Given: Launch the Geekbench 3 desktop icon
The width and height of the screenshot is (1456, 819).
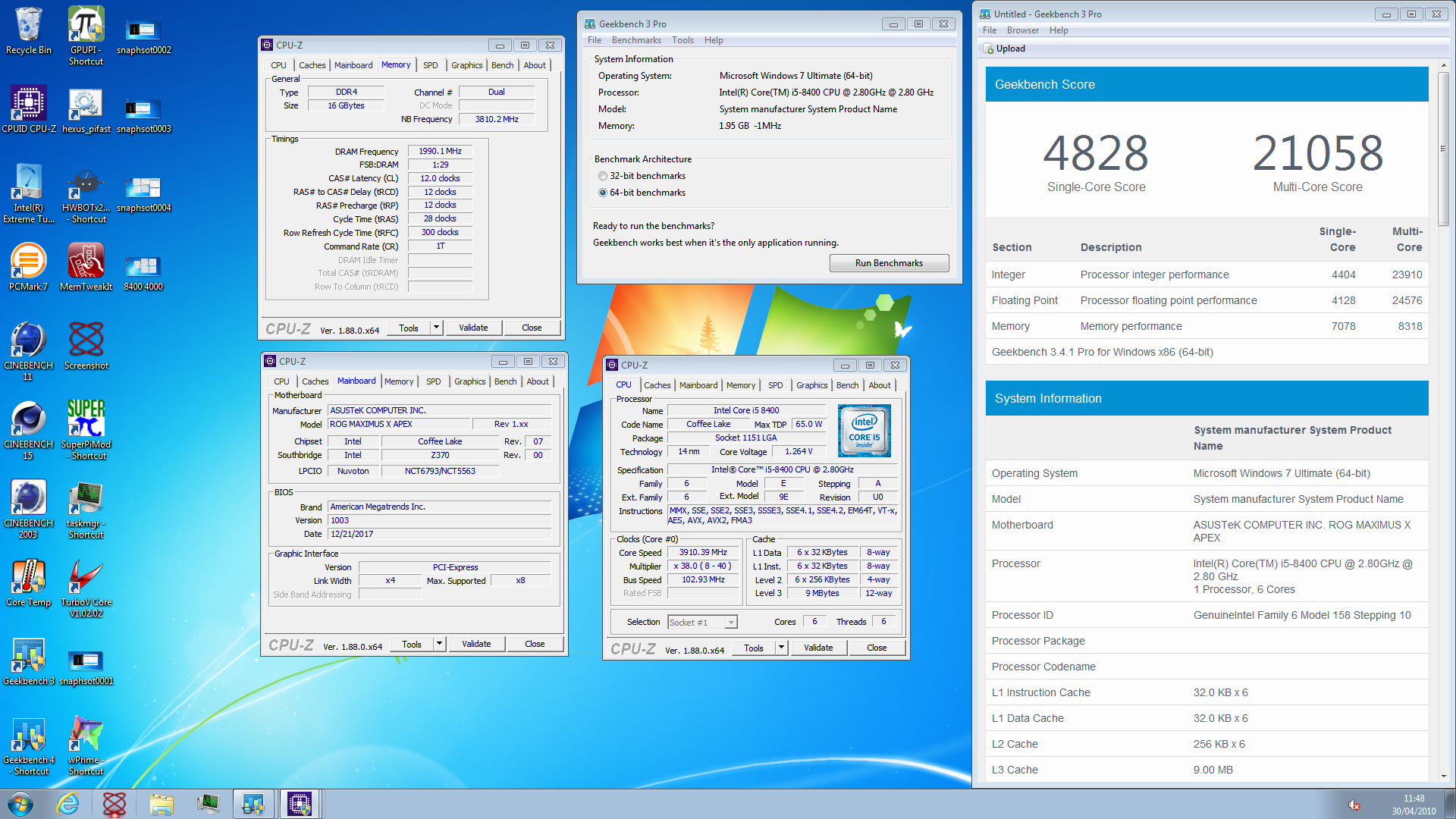Looking at the screenshot, I should [29, 662].
